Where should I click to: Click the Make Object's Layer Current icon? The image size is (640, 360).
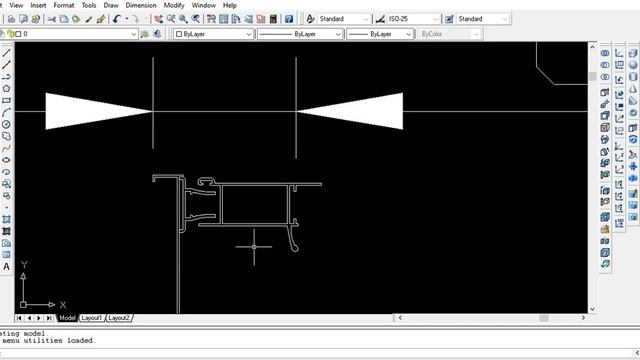[144, 34]
